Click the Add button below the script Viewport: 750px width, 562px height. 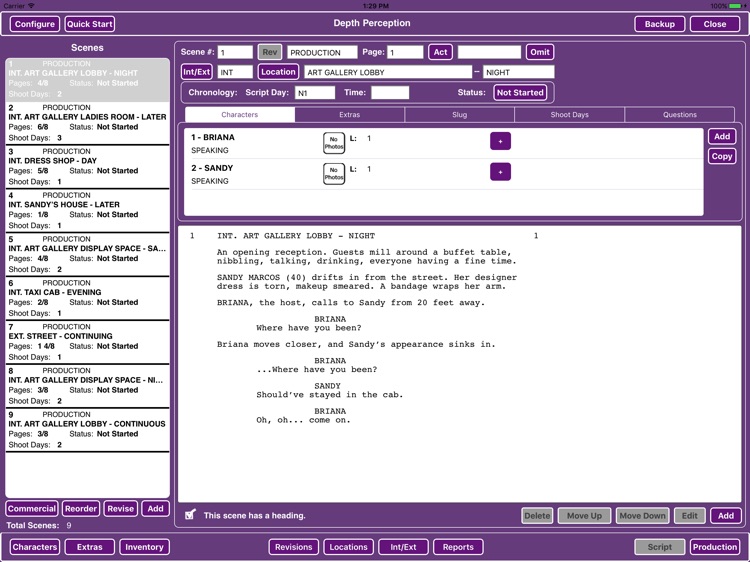(x=726, y=516)
